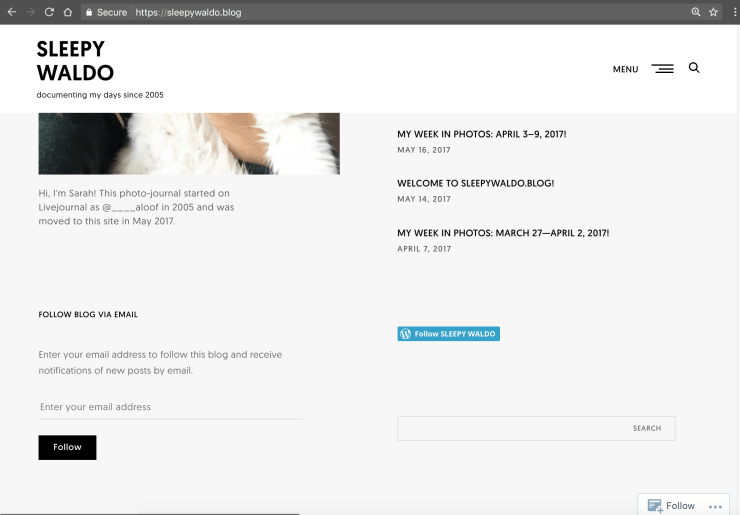This screenshot has width=740, height=515.
Task: Open the SLEEPY WALDO site title link
Action: pyautogui.click(x=75, y=61)
